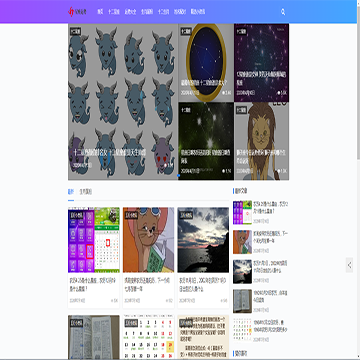Open the second header navigation item

[x=114, y=12]
